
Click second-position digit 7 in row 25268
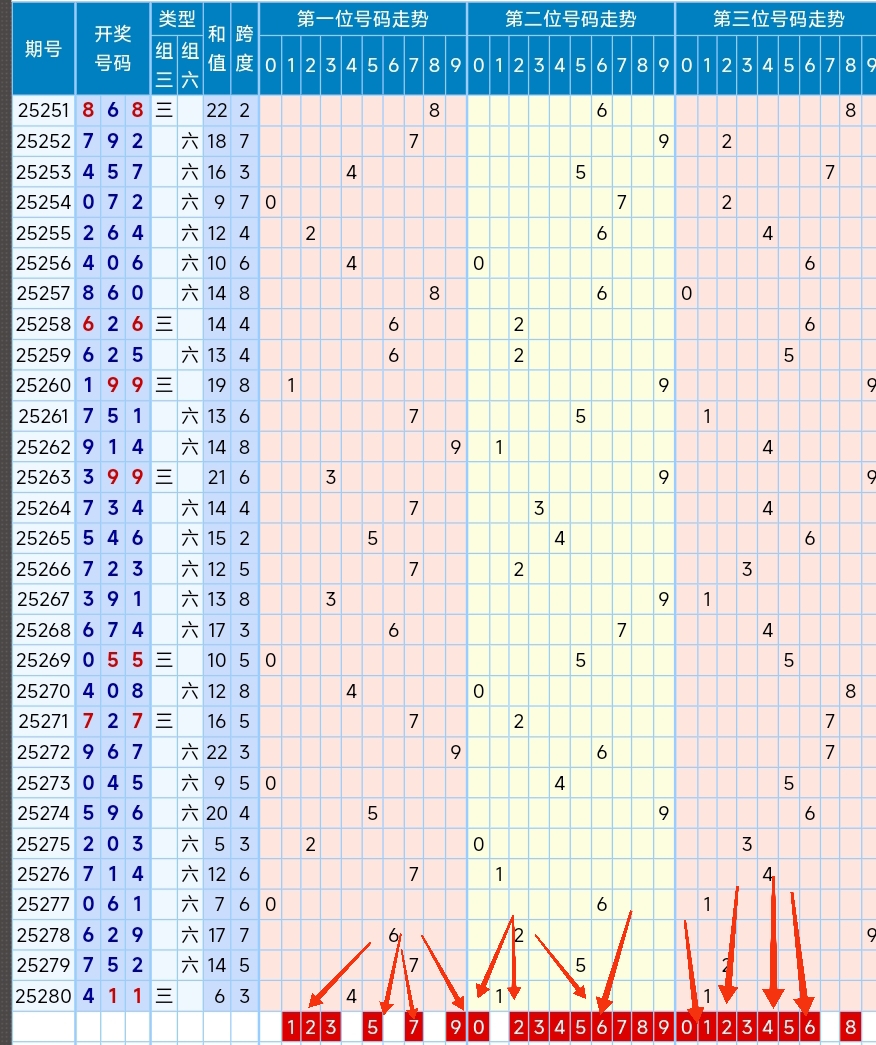pos(621,630)
